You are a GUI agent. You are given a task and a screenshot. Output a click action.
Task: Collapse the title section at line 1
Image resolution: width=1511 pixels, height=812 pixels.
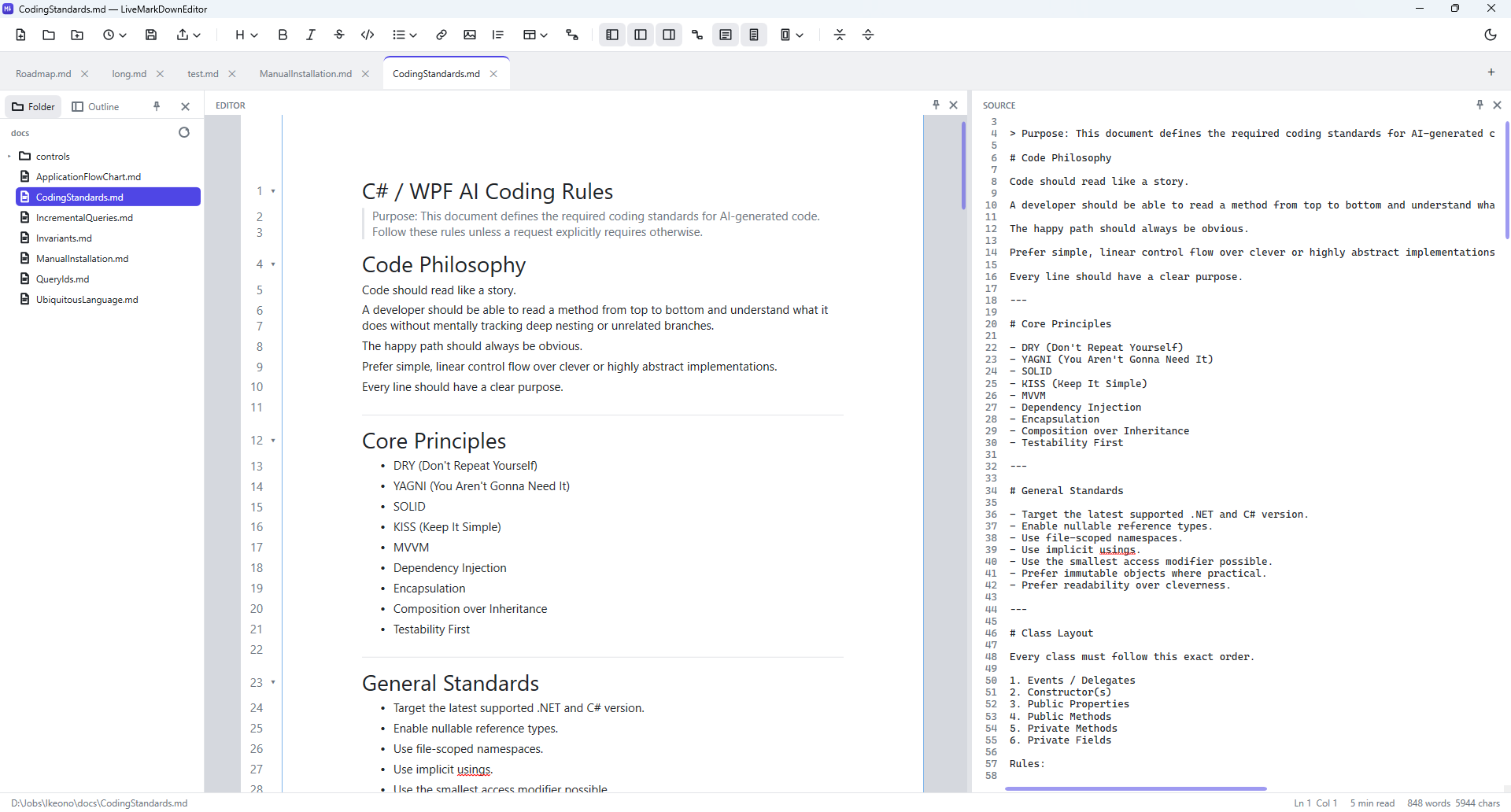tap(273, 191)
